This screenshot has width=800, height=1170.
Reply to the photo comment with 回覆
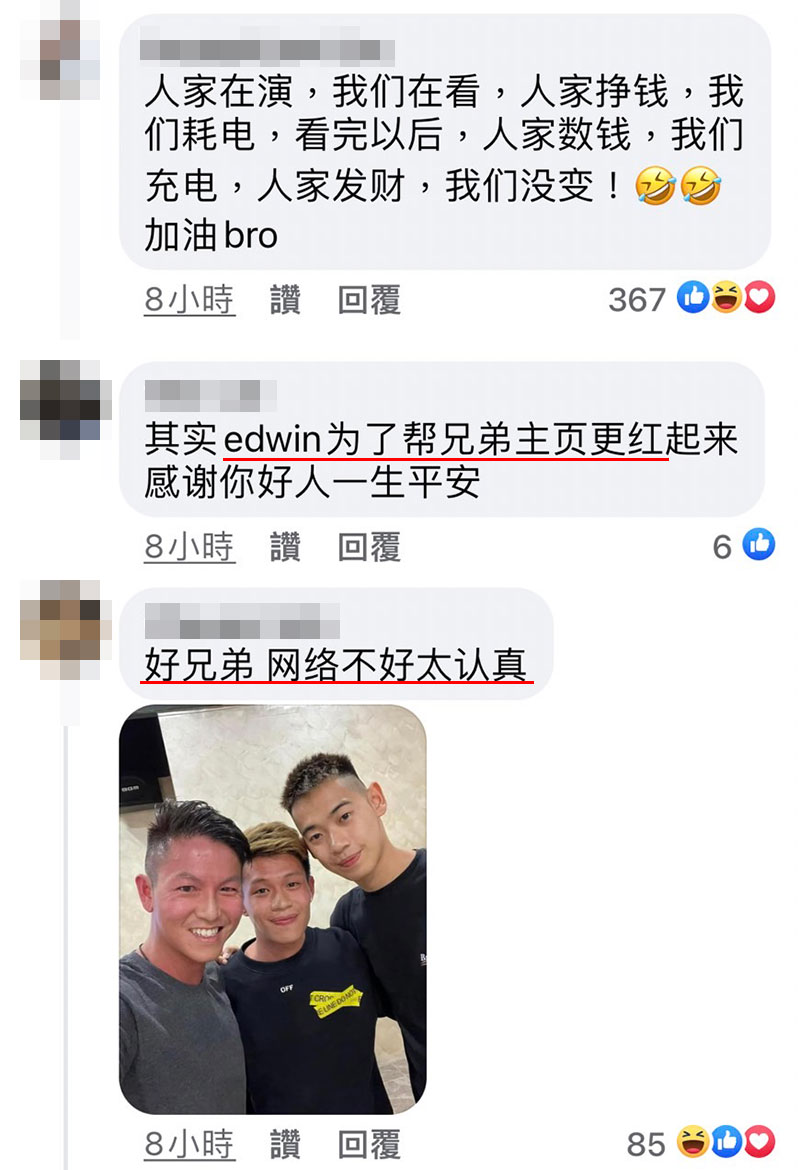tap(369, 1144)
